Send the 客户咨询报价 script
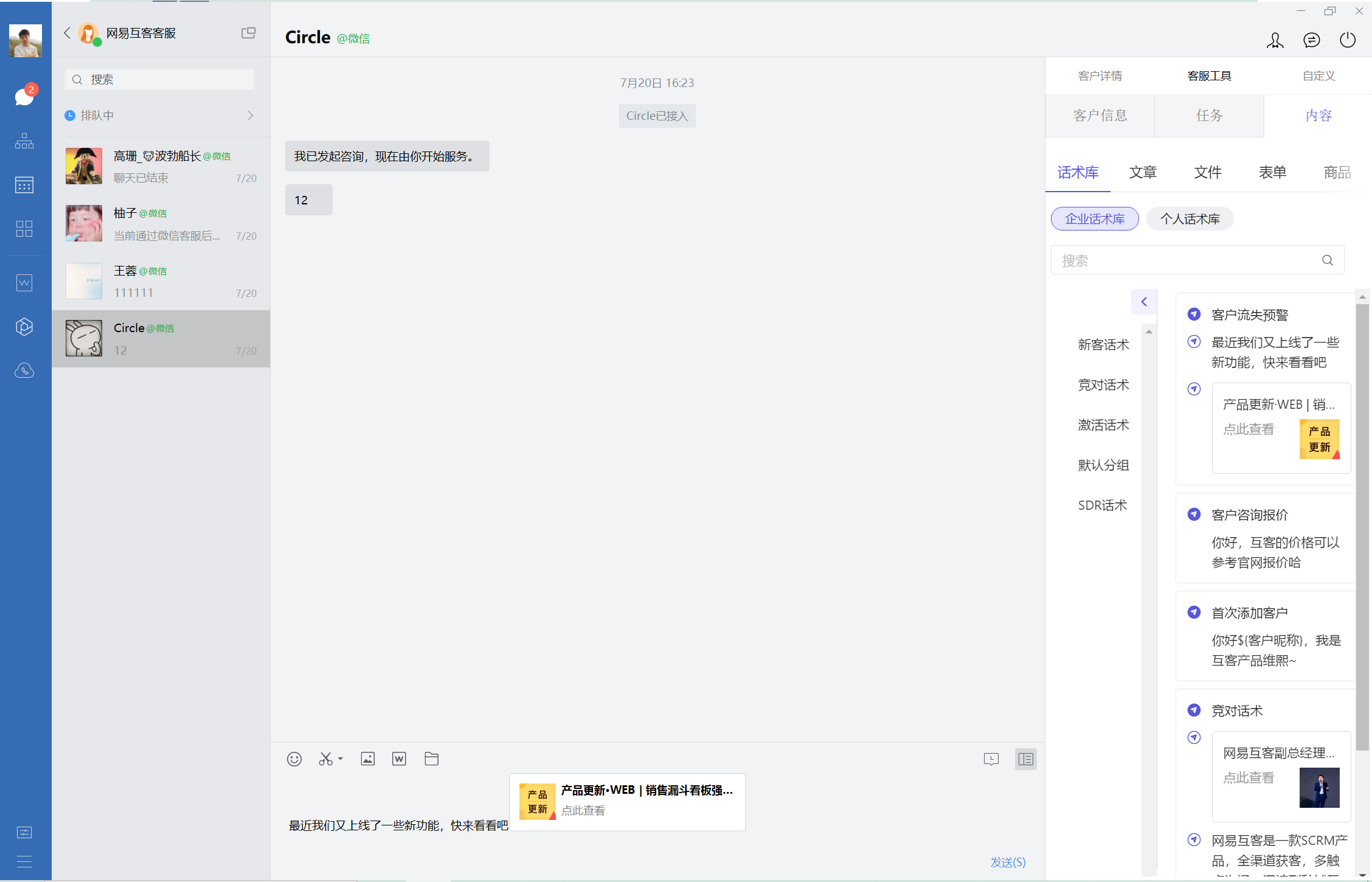This screenshot has height=882, width=1372. [1194, 515]
